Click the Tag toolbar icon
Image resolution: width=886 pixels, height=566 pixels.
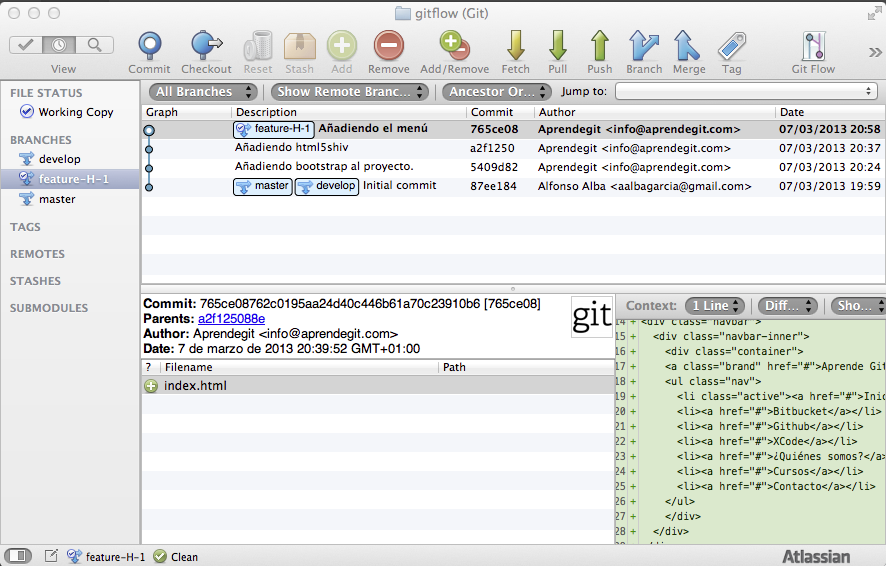click(x=731, y=46)
